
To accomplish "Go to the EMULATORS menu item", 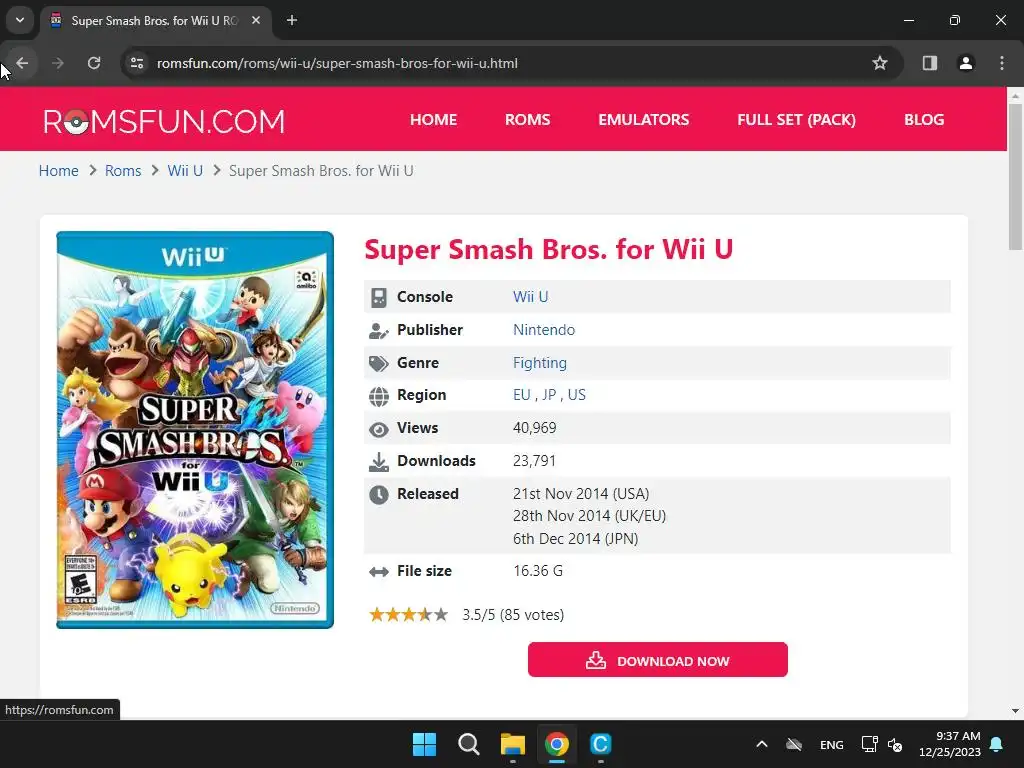I will coord(643,120).
